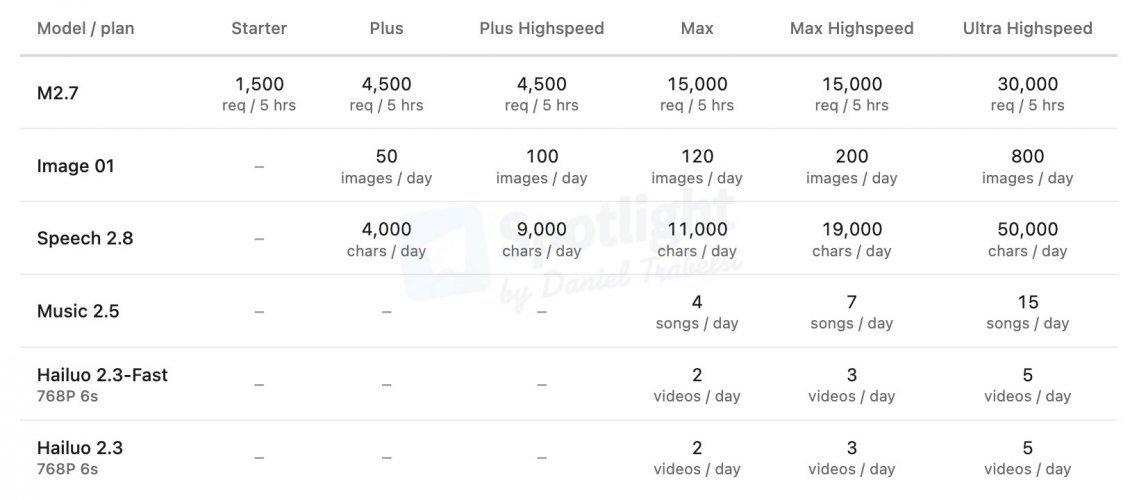The image size is (1139, 500).
Task: Click the Speech 2.8 row label
Action: [x=84, y=238]
